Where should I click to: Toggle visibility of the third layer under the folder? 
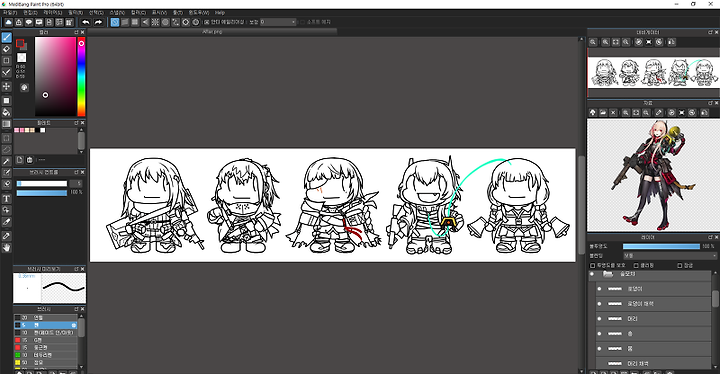(599, 318)
